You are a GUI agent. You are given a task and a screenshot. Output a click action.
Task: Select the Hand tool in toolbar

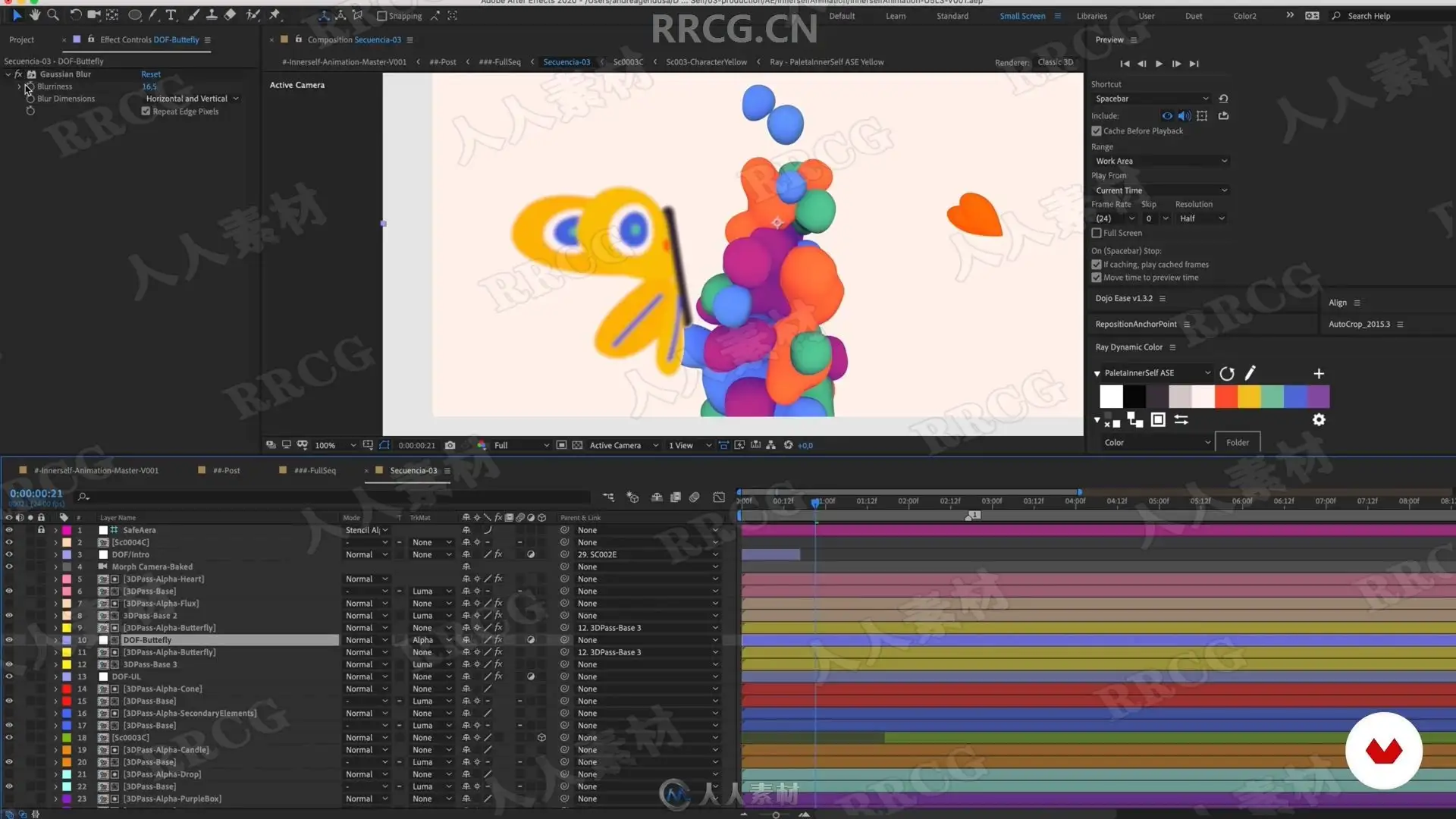coord(35,15)
